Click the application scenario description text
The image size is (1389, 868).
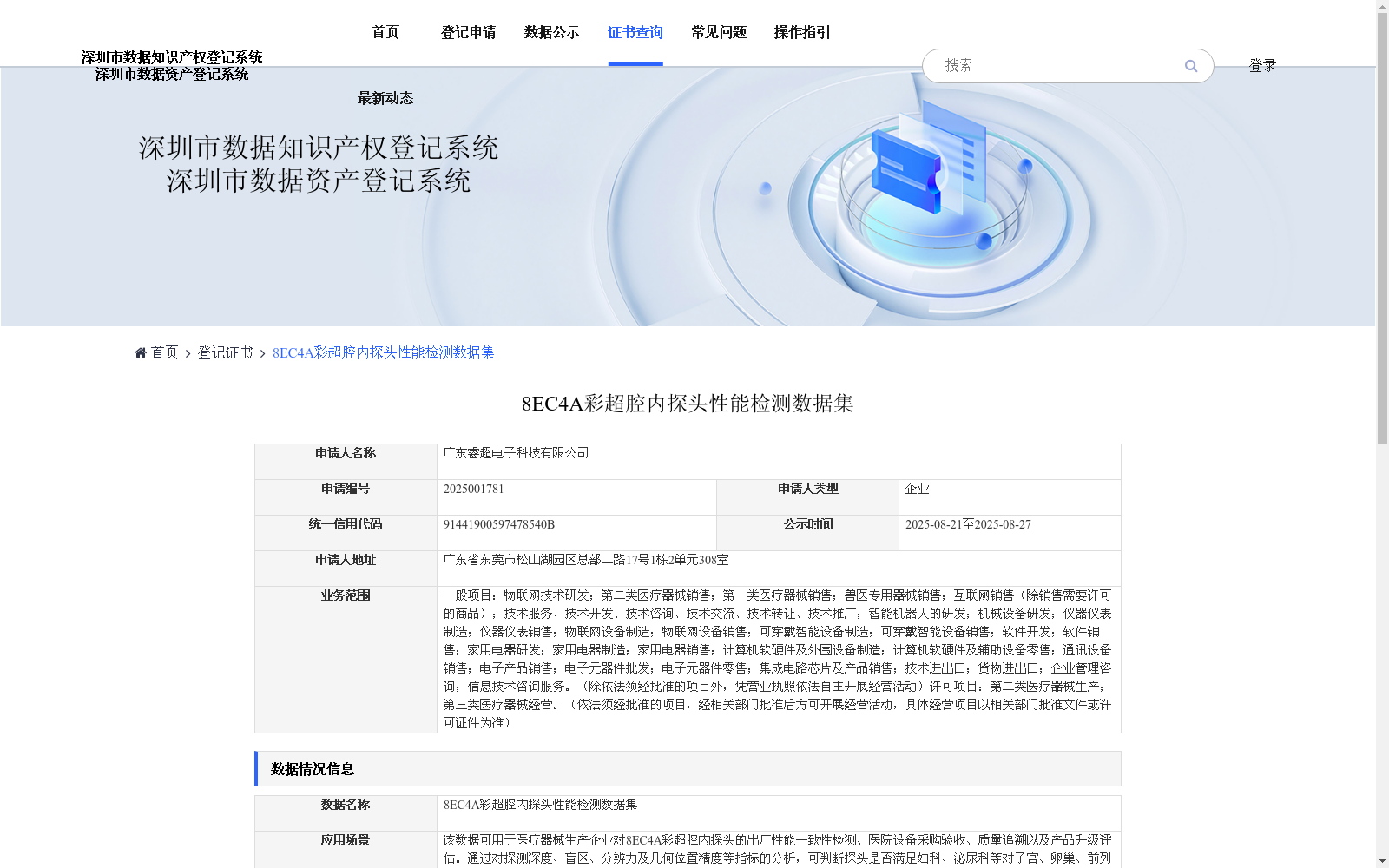click(778, 850)
